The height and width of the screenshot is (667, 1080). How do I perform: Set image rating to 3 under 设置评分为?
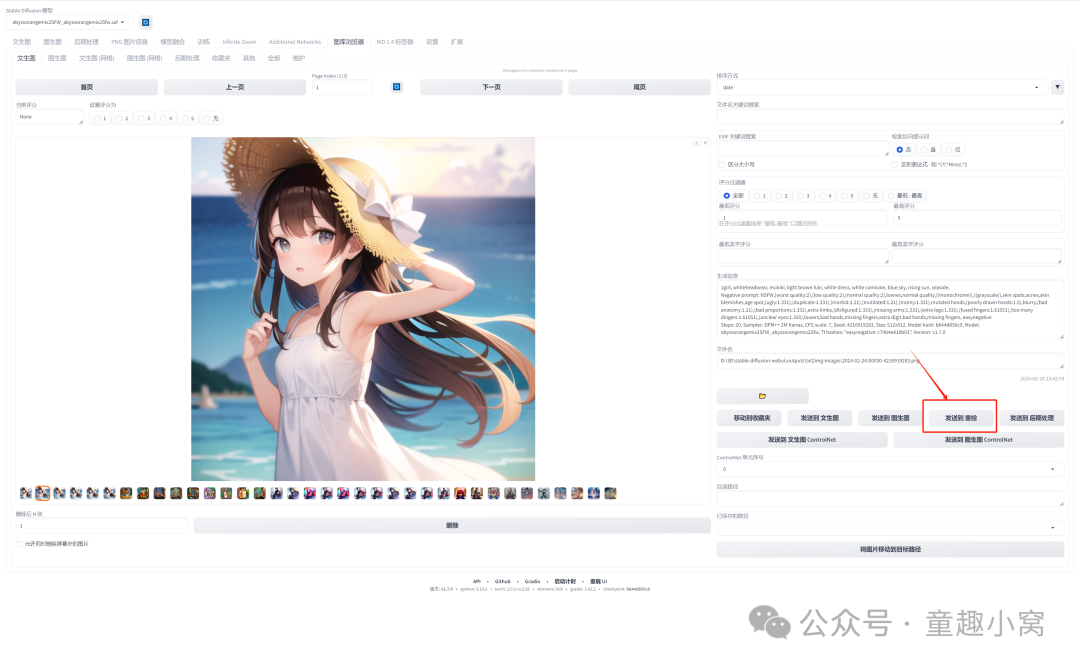[x=144, y=119]
